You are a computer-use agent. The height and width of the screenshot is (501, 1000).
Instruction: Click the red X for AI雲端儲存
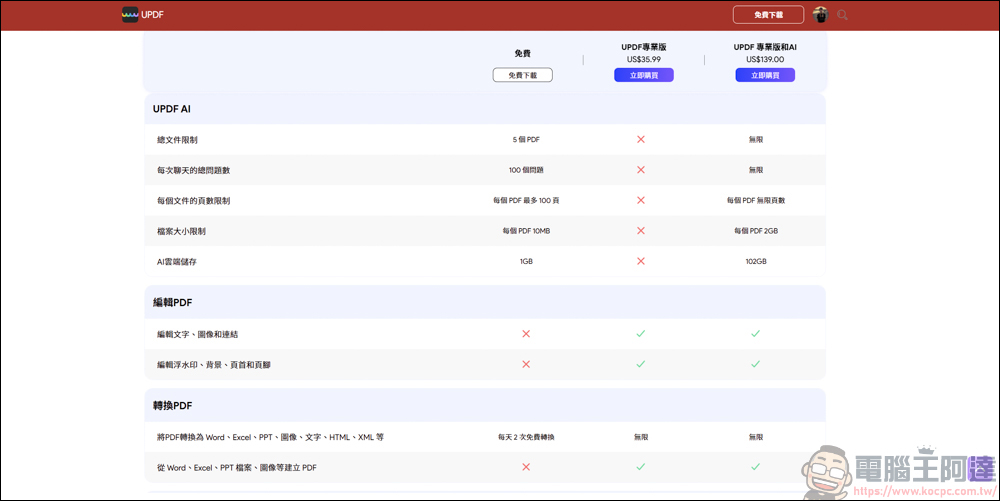(x=641, y=261)
